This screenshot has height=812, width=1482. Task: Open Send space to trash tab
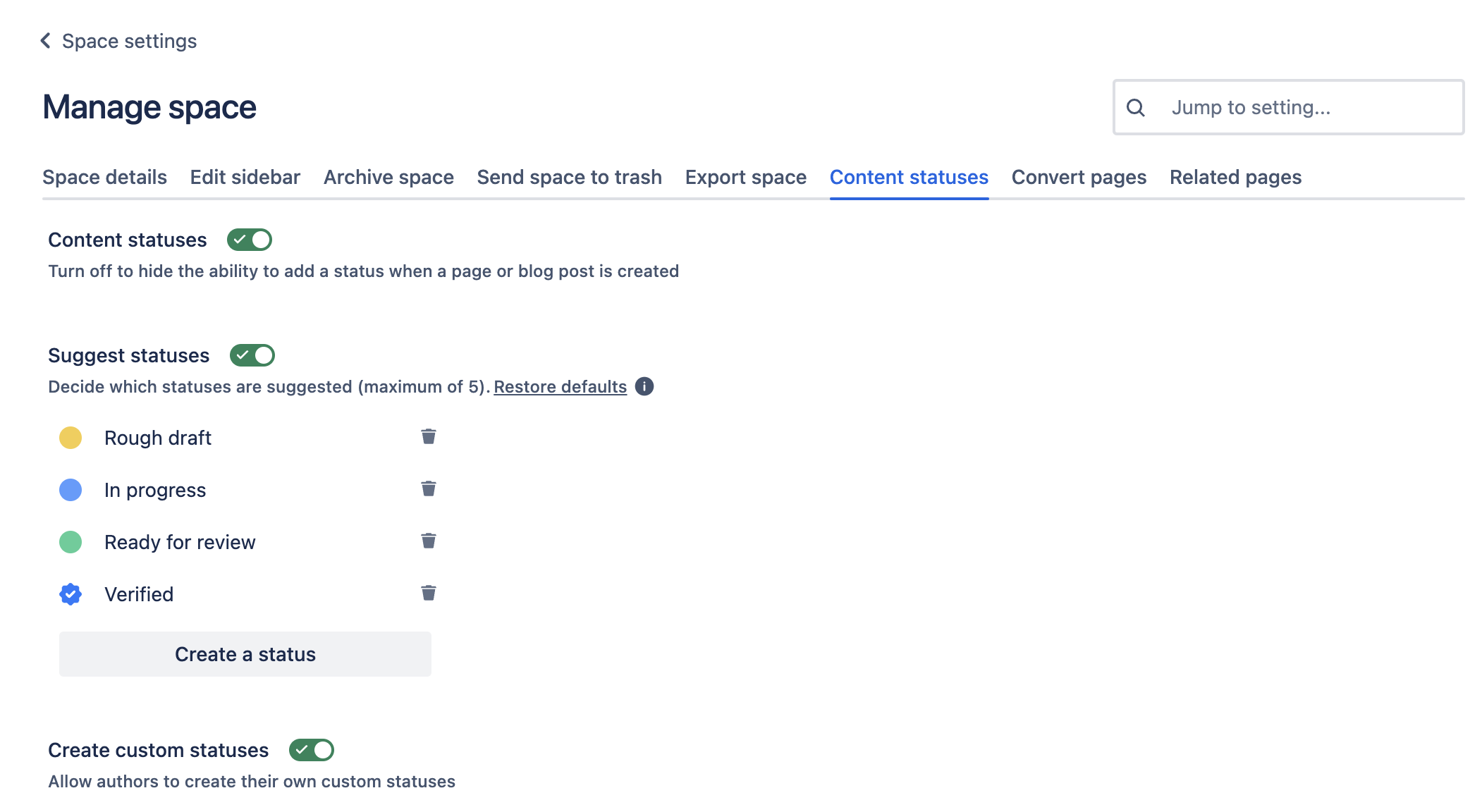(x=570, y=177)
